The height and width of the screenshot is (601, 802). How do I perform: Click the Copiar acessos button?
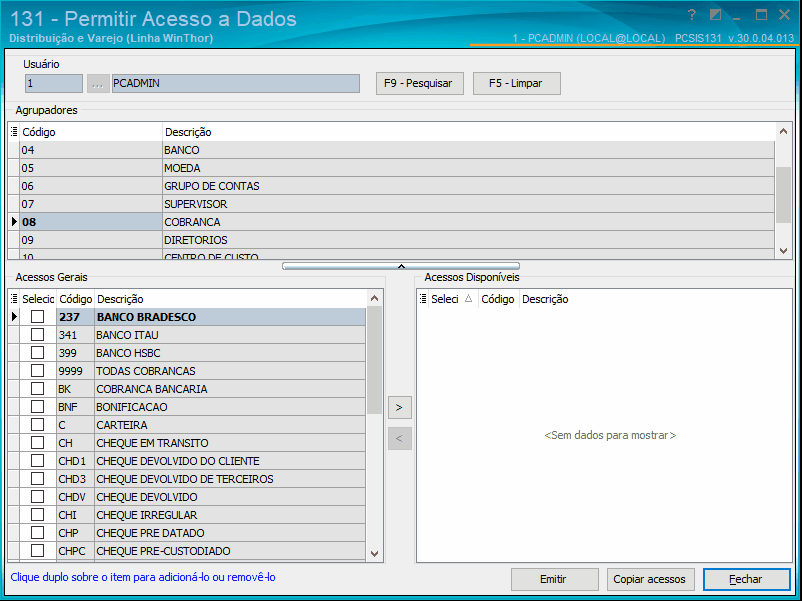651,579
